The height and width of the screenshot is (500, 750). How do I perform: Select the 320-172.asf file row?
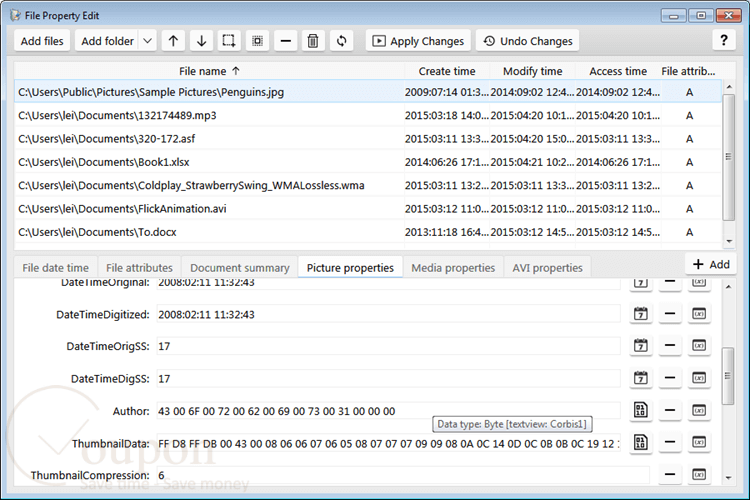(367, 138)
